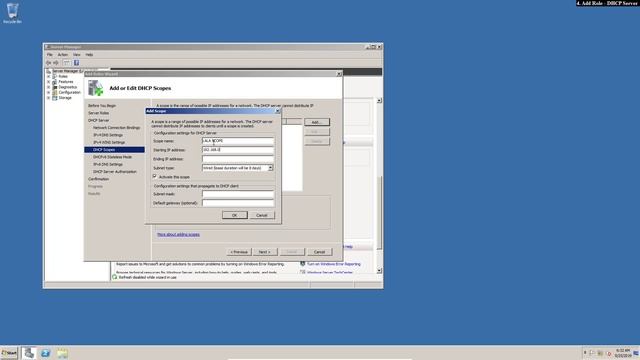This screenshot has height=360, width=640.
Task: Click OK in the Add Scope dialog
Action: (x=235, y=215)
